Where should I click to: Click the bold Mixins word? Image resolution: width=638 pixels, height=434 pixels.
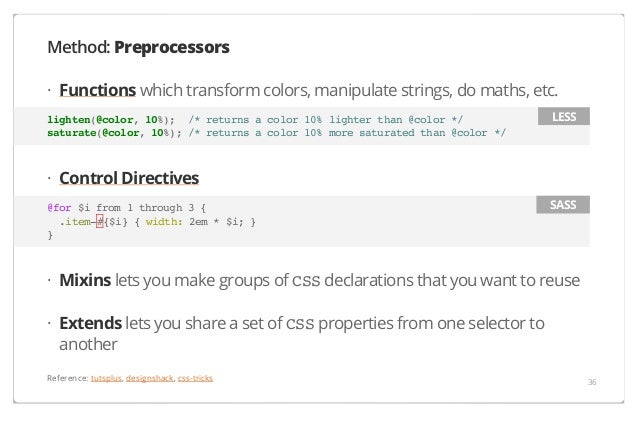(x=85, y=280)
